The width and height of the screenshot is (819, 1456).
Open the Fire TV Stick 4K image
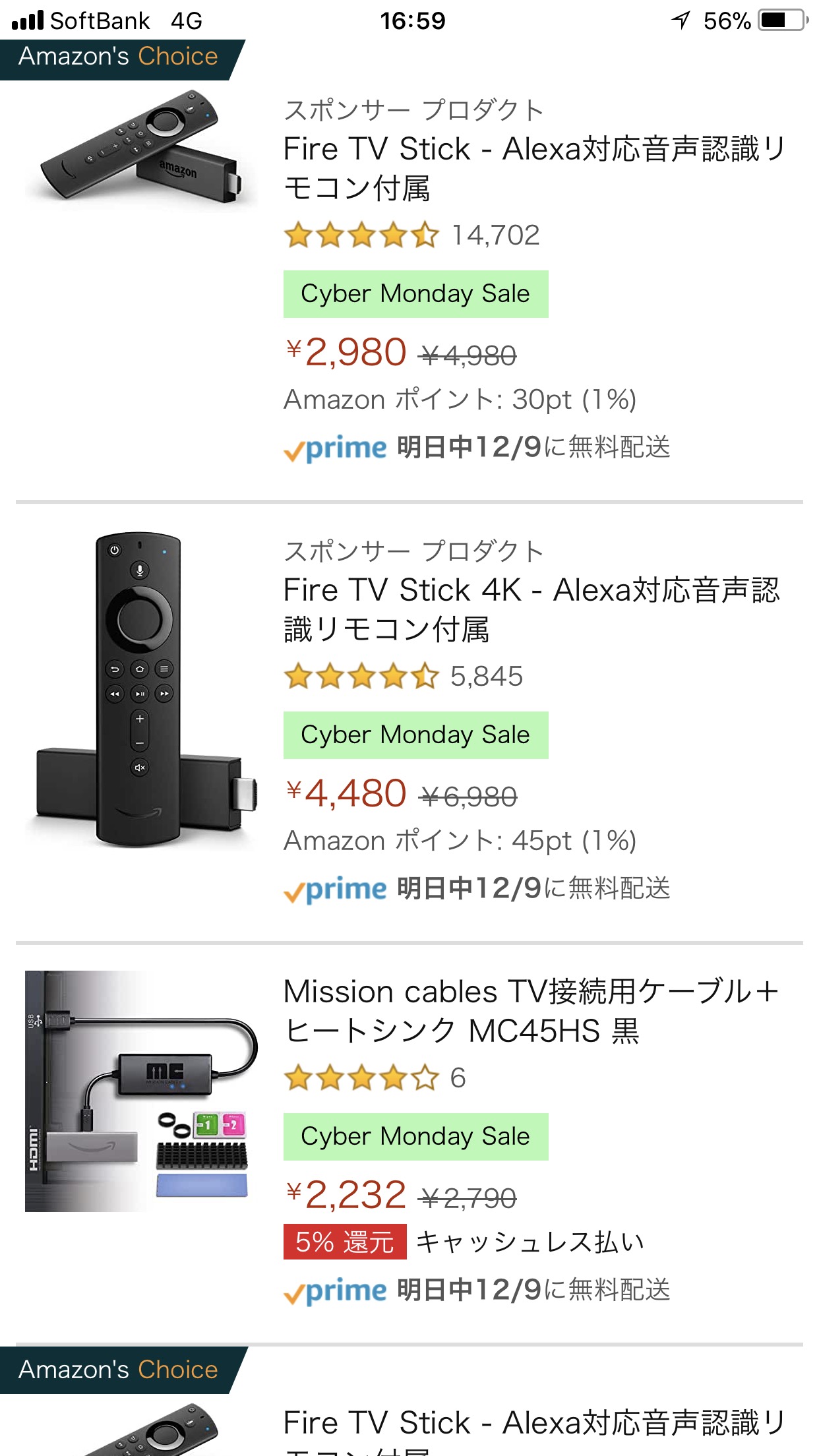[x=140, y=690]
